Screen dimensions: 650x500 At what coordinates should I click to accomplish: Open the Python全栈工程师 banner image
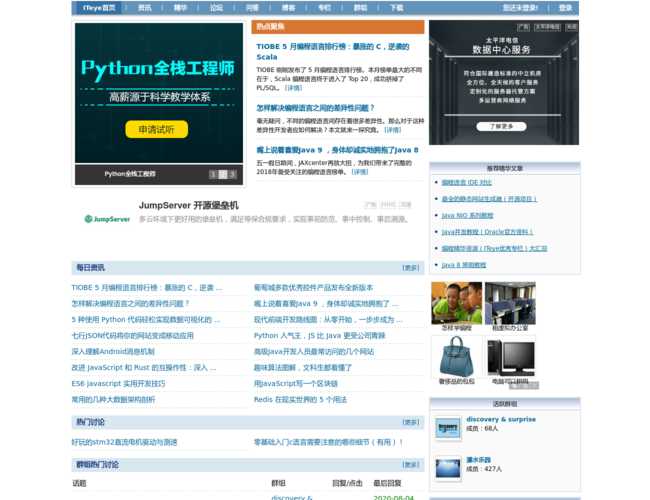[x=159, y=93]
